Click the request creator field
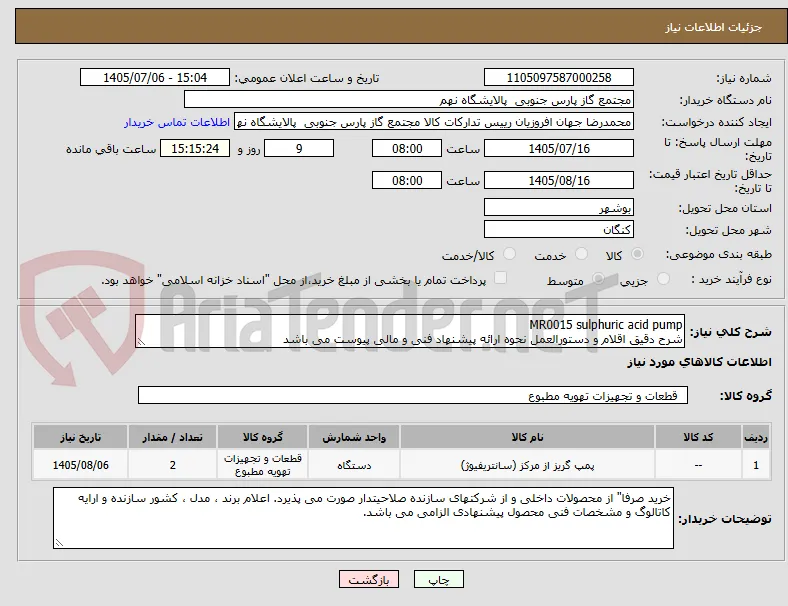 click(434, 122)
